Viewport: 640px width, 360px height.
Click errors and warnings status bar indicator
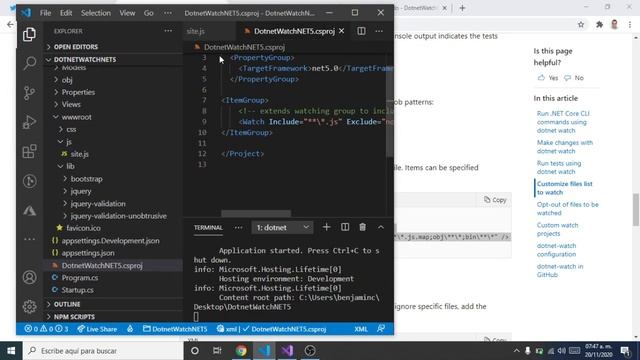(46, 329)
